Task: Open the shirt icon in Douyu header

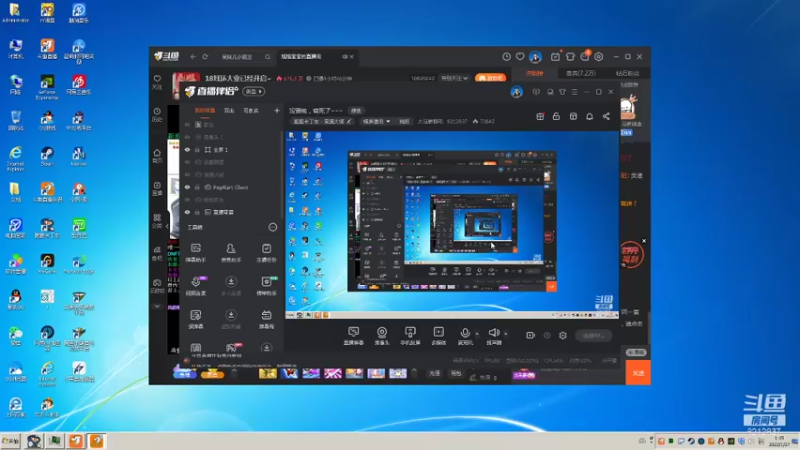Action: click(570, 57)
